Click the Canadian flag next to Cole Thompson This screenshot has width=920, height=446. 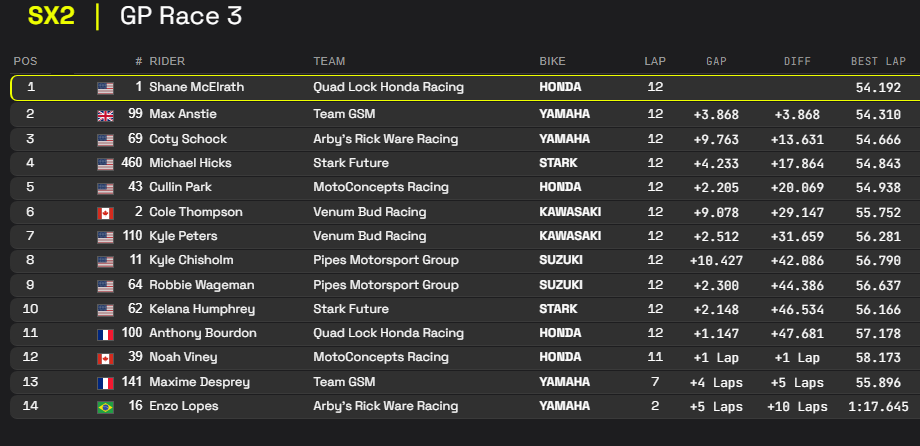(x=105, y=212)
